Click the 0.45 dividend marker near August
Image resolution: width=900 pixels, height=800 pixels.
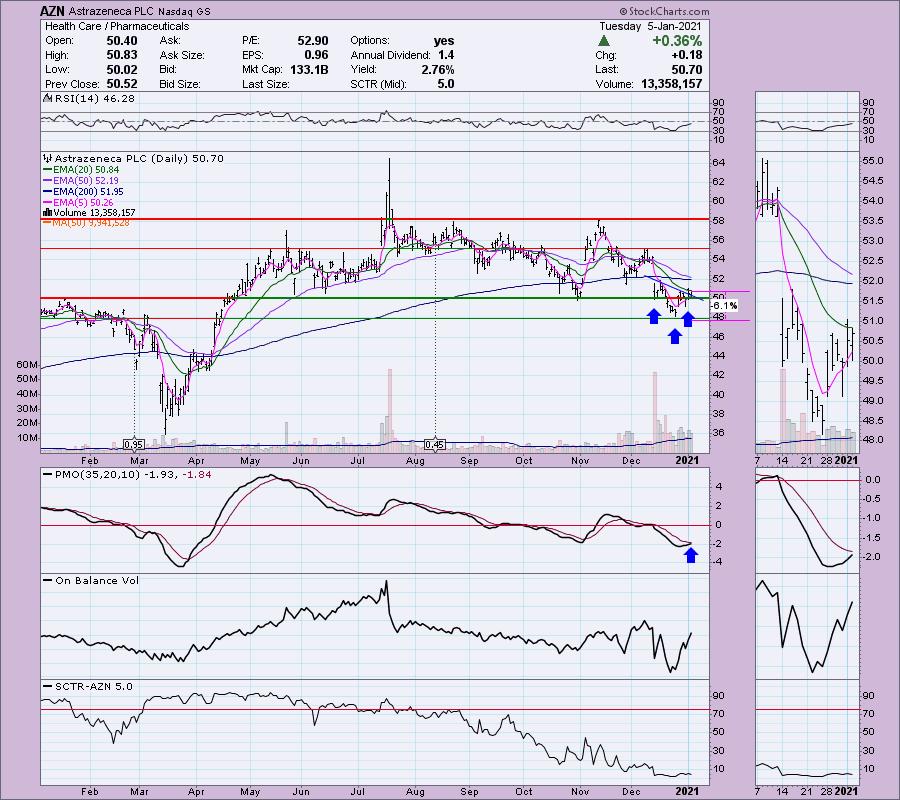tap(435, 445)
